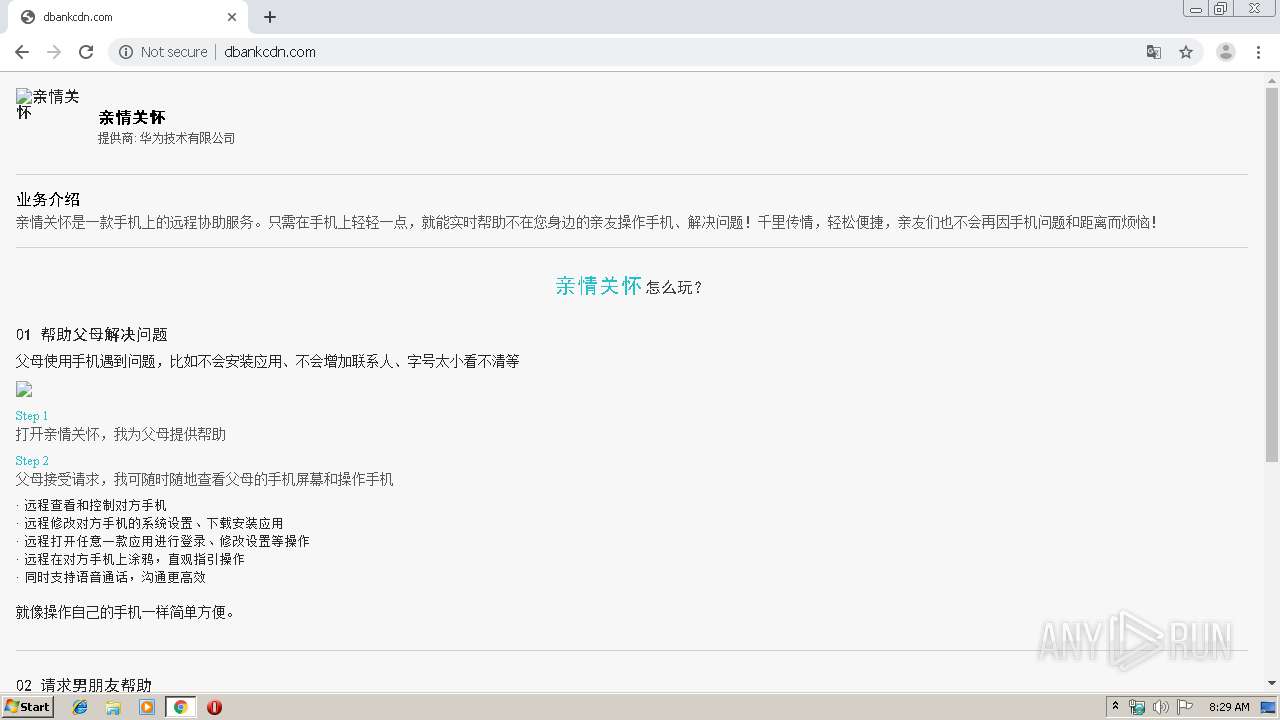Image resolution: width=1280 pixels, height=720 pixels.
Task: Restore down the Chrome window
Action: point(1221,9)
